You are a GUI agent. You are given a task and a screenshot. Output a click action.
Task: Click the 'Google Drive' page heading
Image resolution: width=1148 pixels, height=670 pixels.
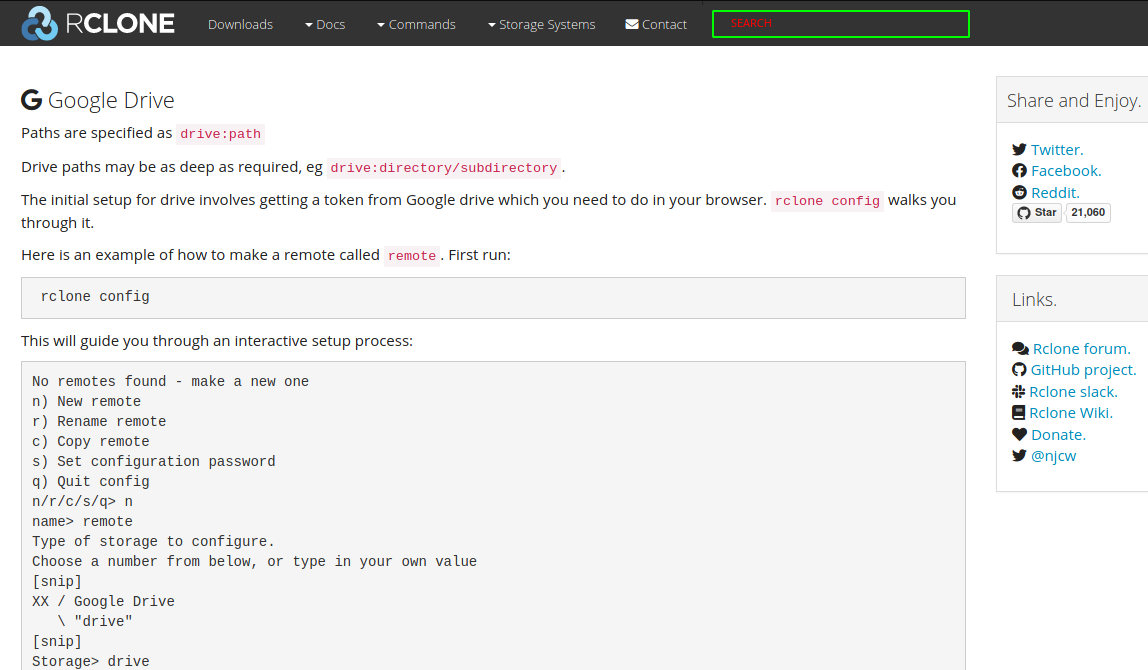tap(111, 100)
